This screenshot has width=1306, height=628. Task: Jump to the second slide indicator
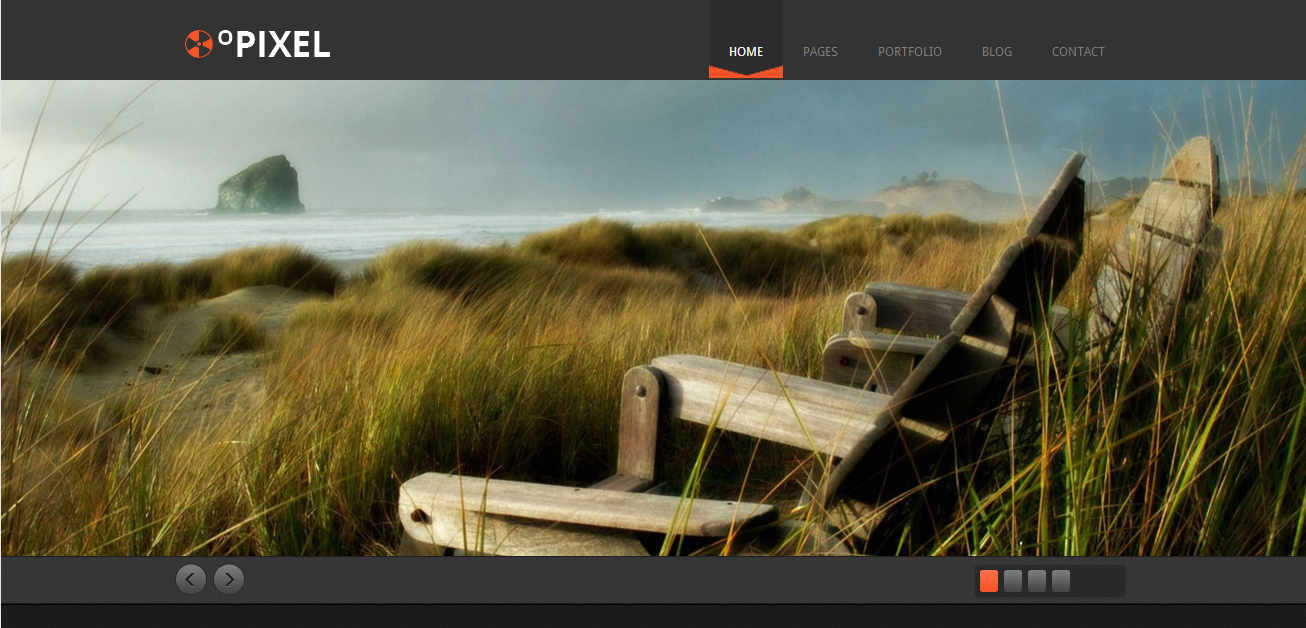click(x=1013, y=581)
